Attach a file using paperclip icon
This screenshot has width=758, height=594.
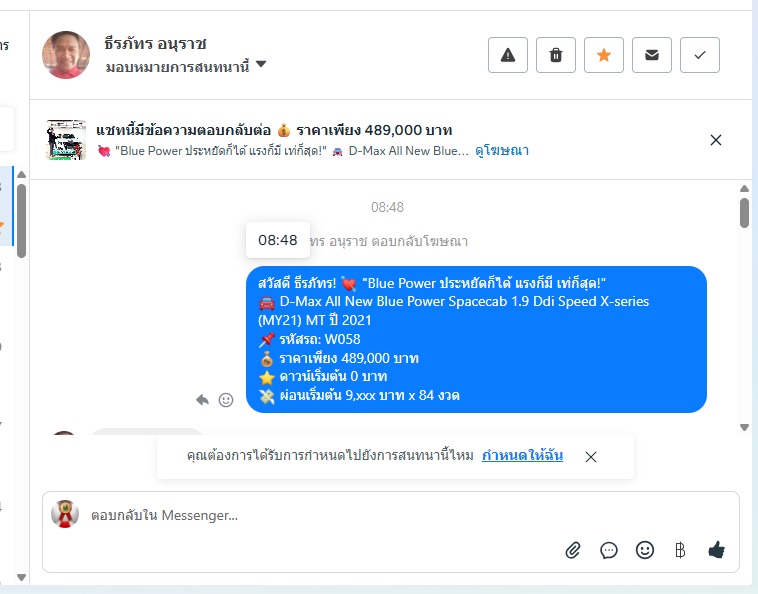point(573,550)
